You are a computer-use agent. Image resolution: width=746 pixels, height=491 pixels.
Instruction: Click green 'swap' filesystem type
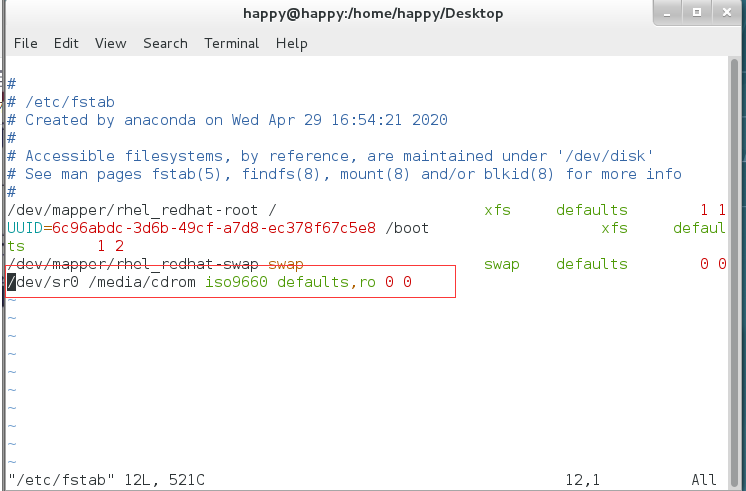coord(501,264)
